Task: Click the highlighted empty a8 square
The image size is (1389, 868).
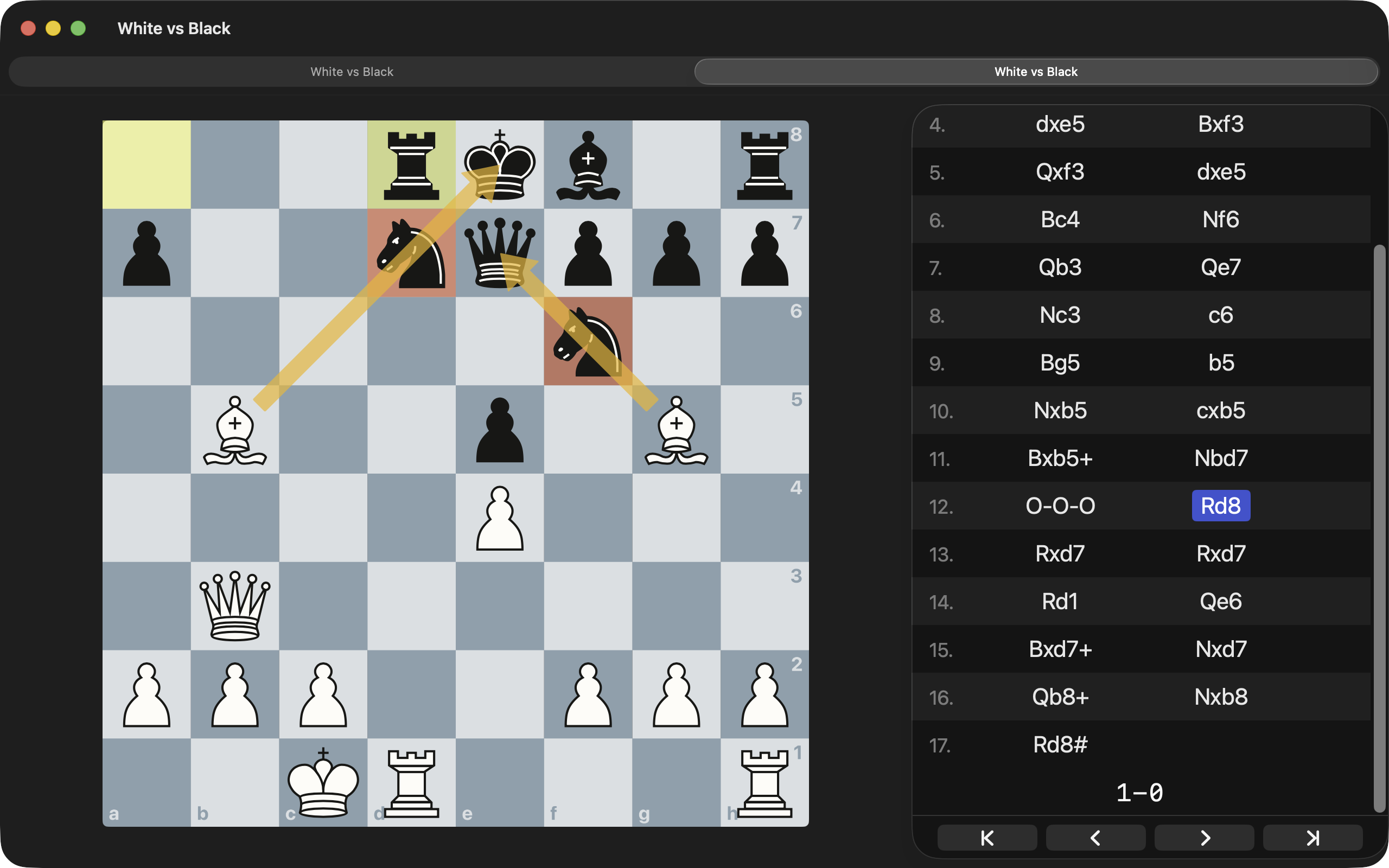Action: pyautogui.click(x=146, y=165)
